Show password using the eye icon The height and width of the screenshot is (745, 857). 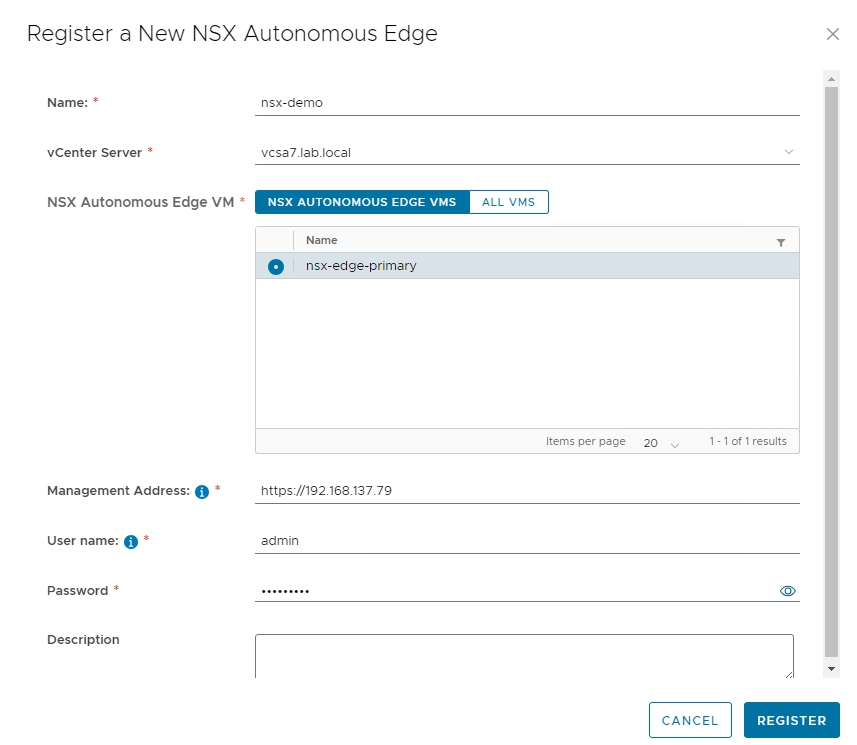point(787,591)
